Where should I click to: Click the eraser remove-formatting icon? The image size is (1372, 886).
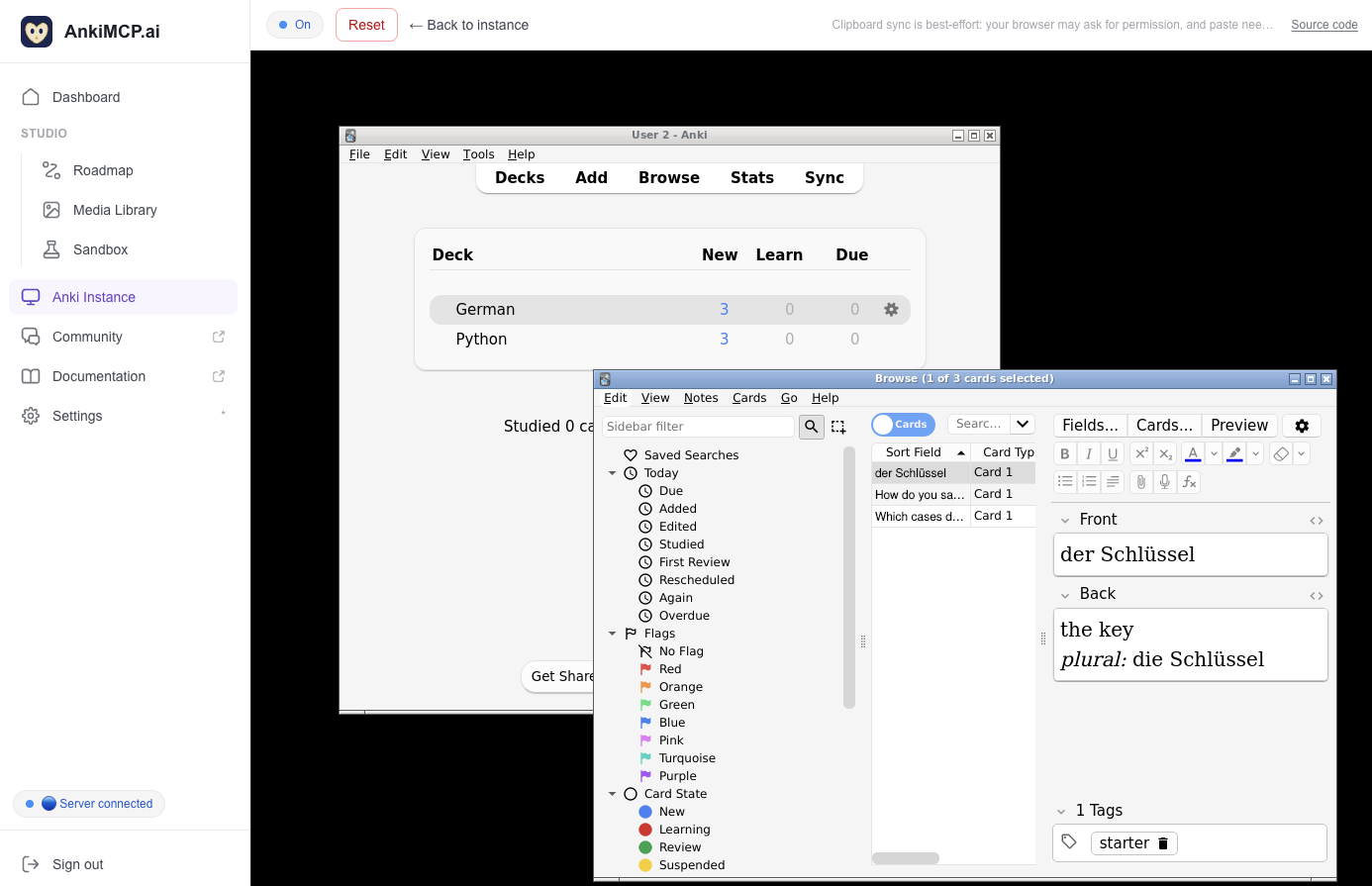[1281, 453]
